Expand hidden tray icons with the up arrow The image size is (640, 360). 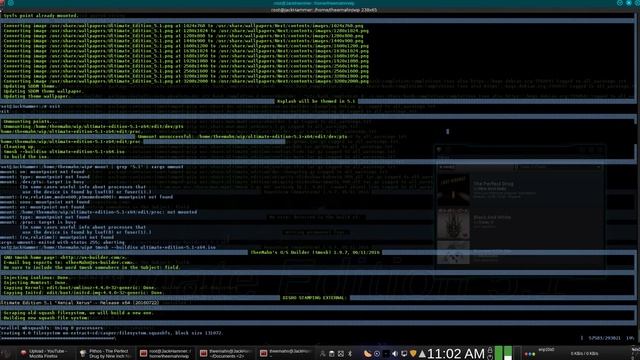pyautogui.click(x=422, y=353)
